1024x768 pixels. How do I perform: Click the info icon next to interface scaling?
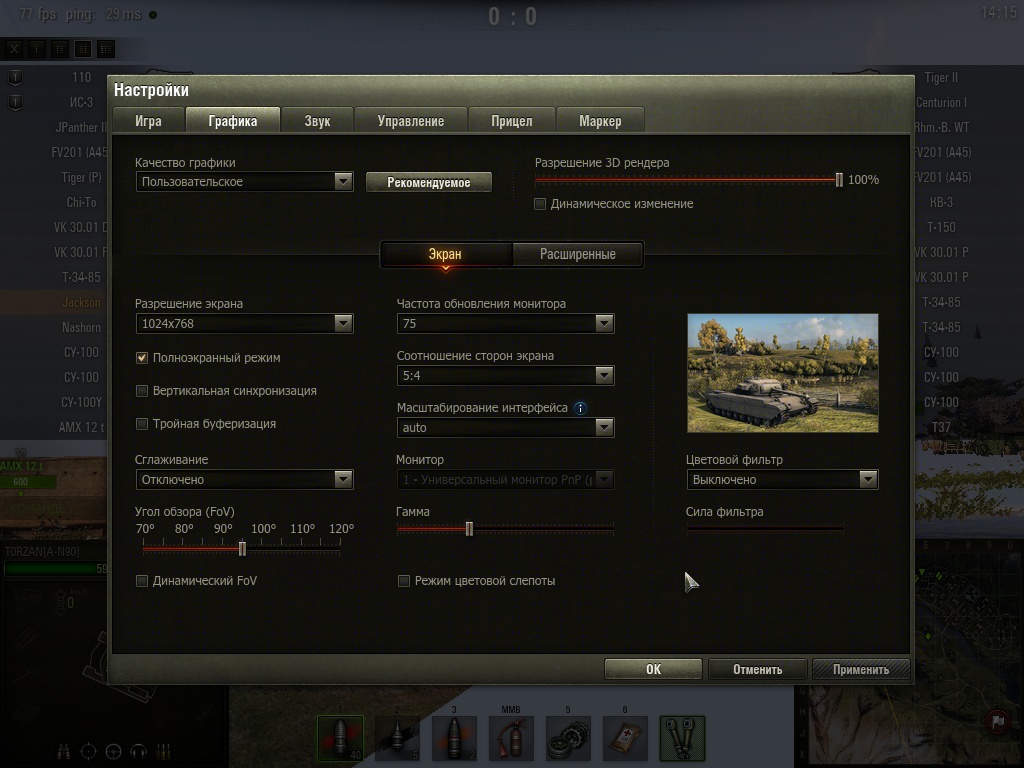pyautogui.click(x=580, y=408)
